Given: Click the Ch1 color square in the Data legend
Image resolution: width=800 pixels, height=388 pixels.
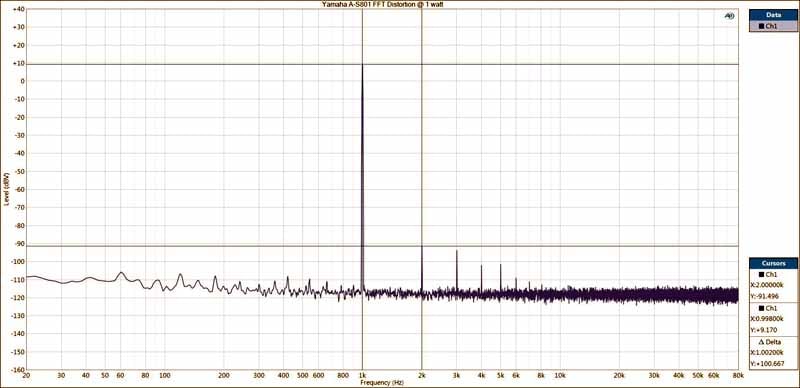Looking at the screenshot, I should click(762, 27).
